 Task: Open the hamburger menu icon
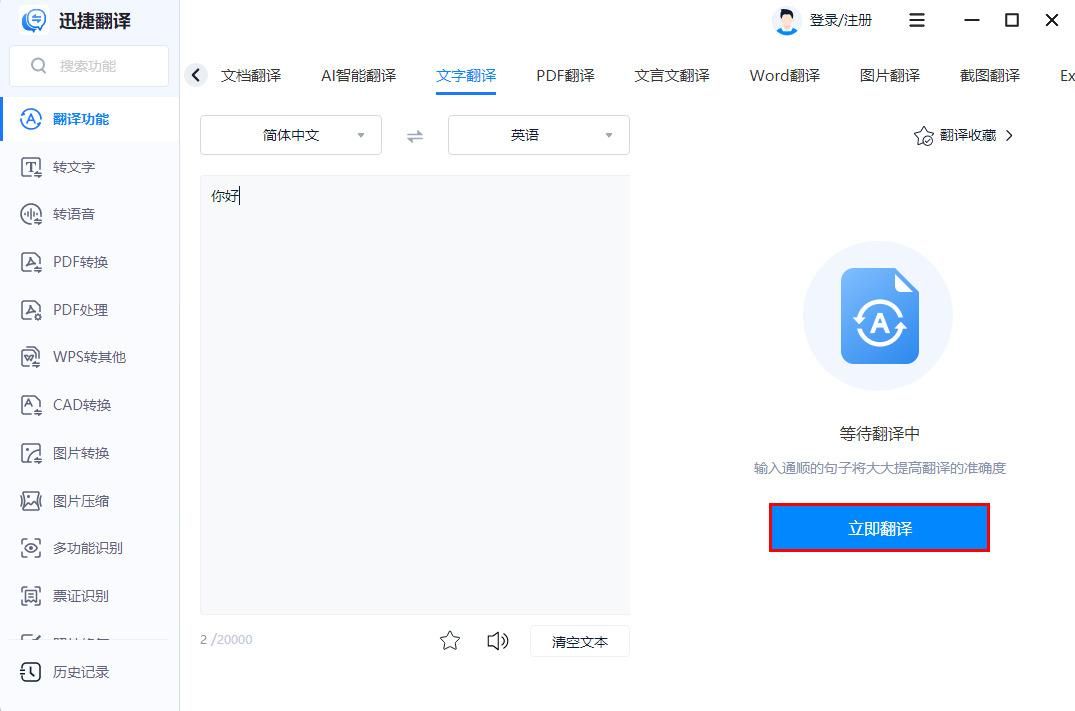pyautogui.click(x=917, y=21)
